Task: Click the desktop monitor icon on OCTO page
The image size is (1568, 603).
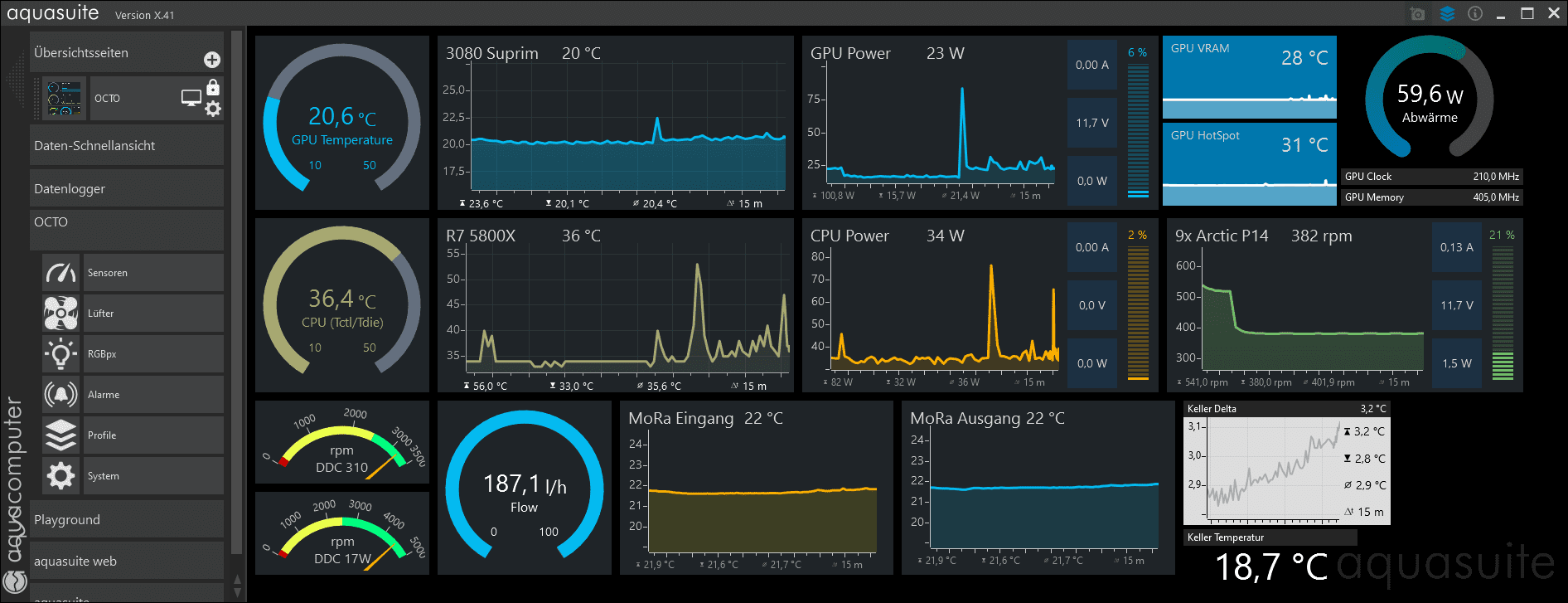Action: [x=191, y=98]
